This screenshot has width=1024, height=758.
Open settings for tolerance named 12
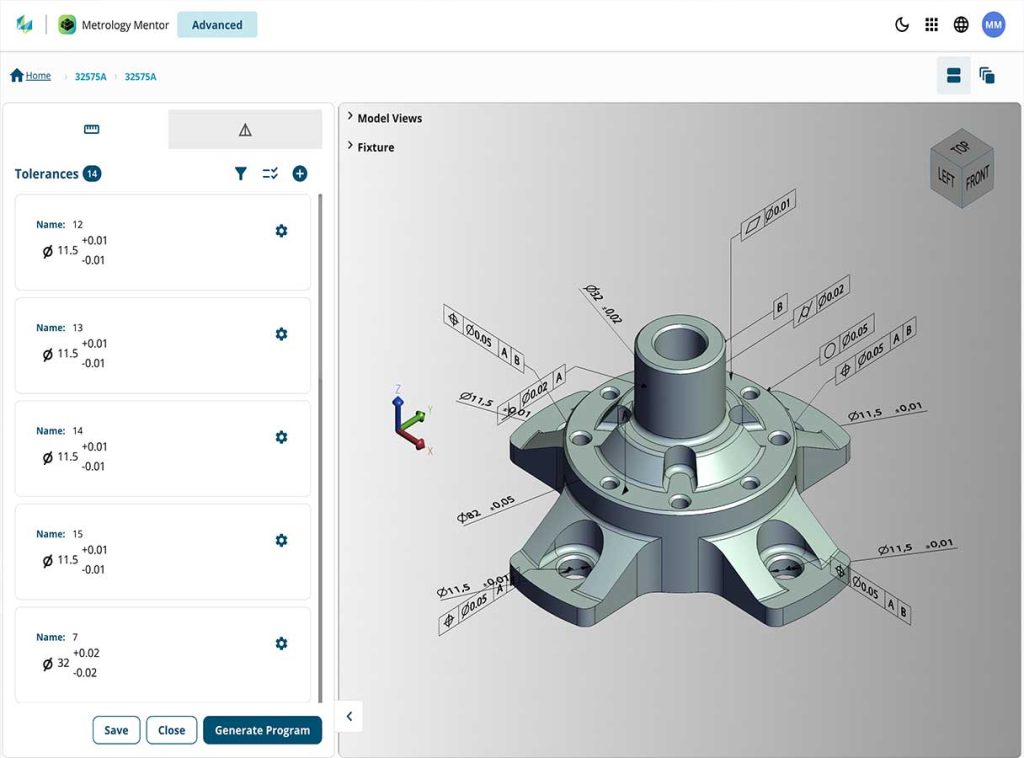pyautogui.click(x=281, y=230)
